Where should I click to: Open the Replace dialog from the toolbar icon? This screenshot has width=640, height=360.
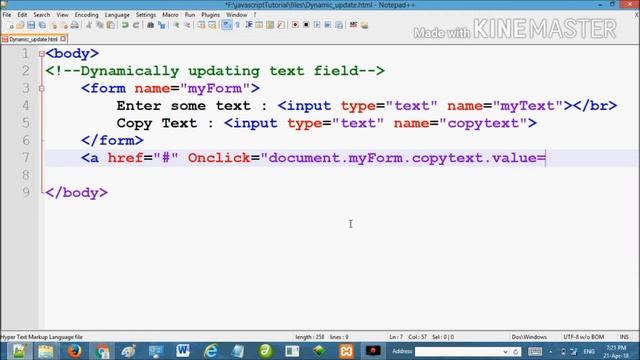(x=162, y=25)
